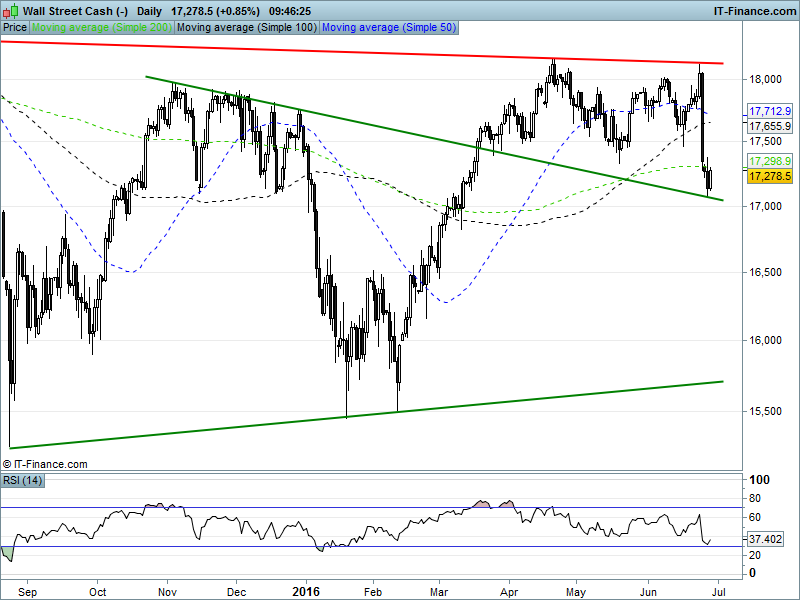Viewport: 800px width, 600px height.
Task: Click the Mar date axis label
Action: [x=439, y=592]
